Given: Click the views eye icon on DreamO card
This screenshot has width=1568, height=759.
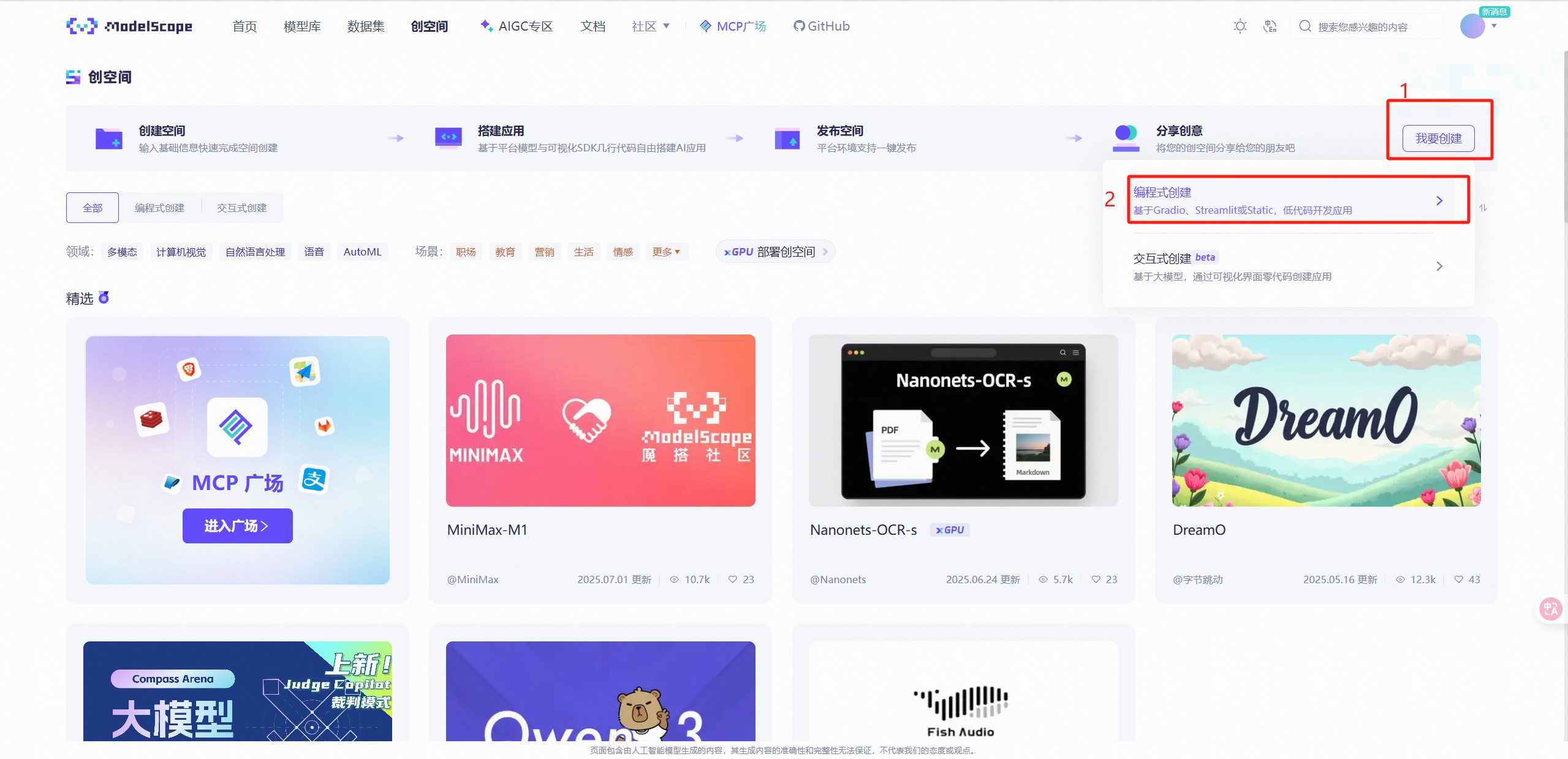Looking at the screenshot, I should coord(1400,580).
